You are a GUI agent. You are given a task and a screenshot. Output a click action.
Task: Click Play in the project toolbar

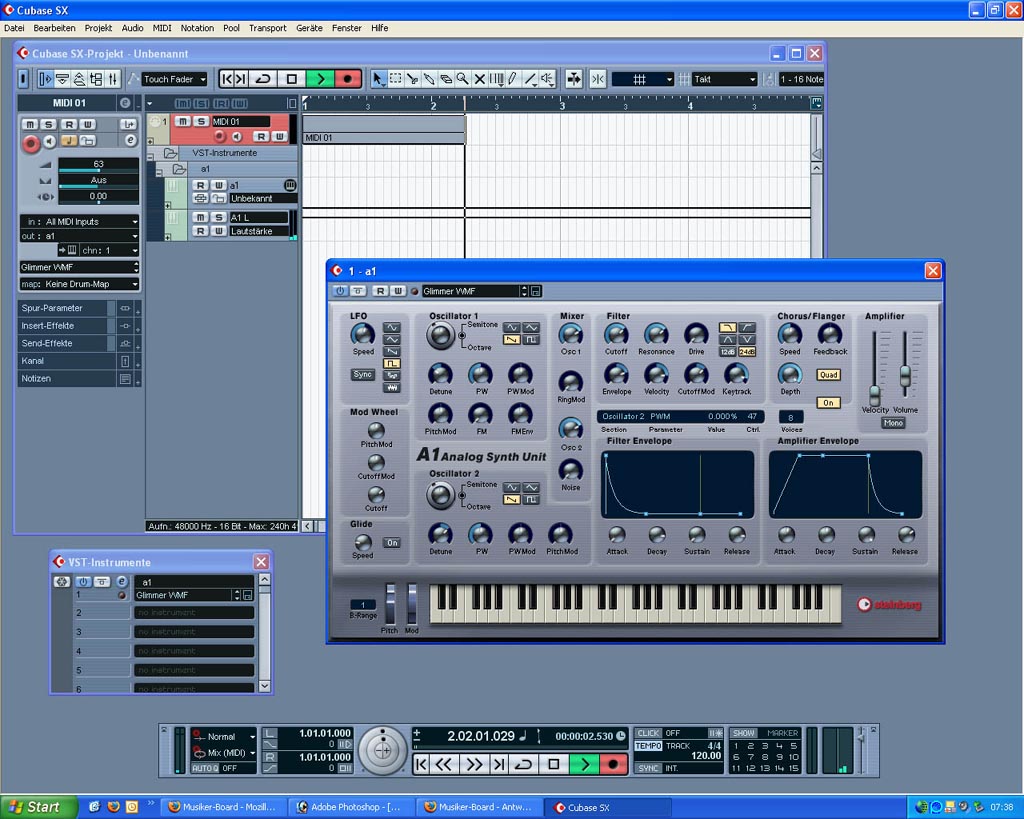(x=321, y=79)
